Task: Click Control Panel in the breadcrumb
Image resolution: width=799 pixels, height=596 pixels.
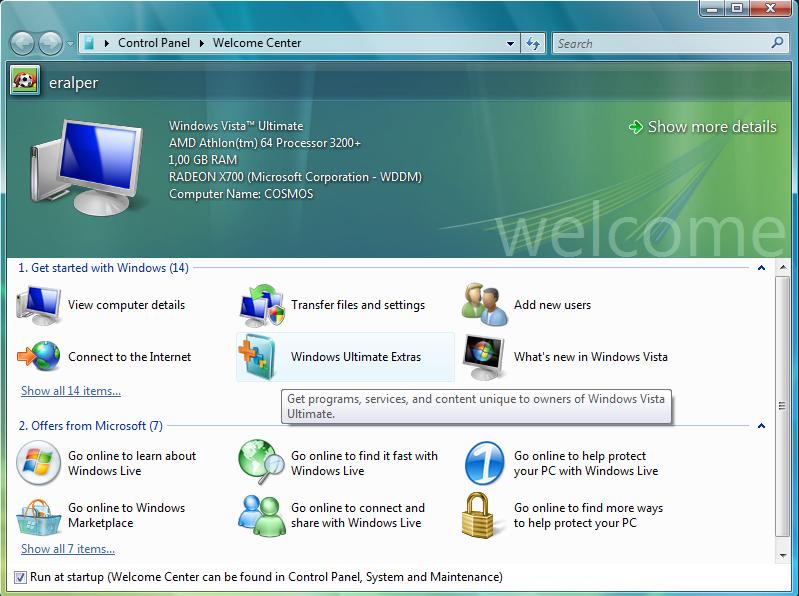Action: [154, 43]
